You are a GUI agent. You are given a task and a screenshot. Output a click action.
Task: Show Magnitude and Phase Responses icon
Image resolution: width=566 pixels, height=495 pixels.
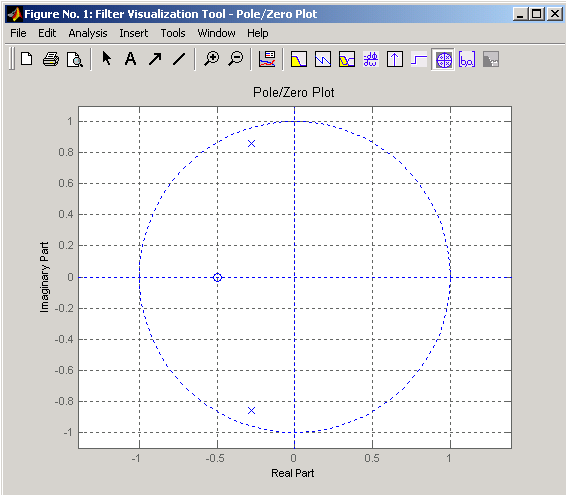(347, 59)
